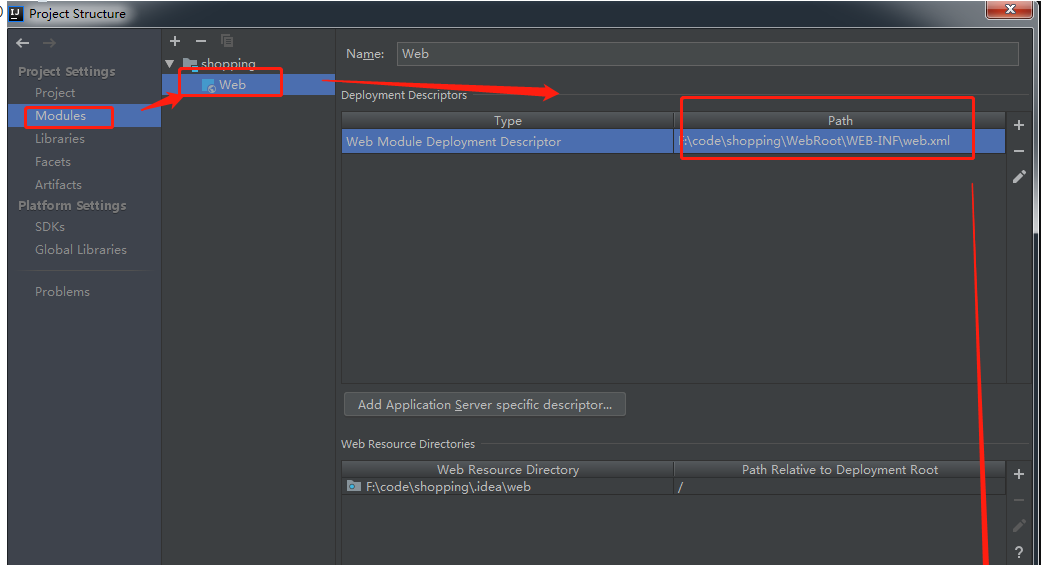Screen dimensions: 1041x565
Task: Add a deployment descriptor with plus
Action: tap(1019, 125)
